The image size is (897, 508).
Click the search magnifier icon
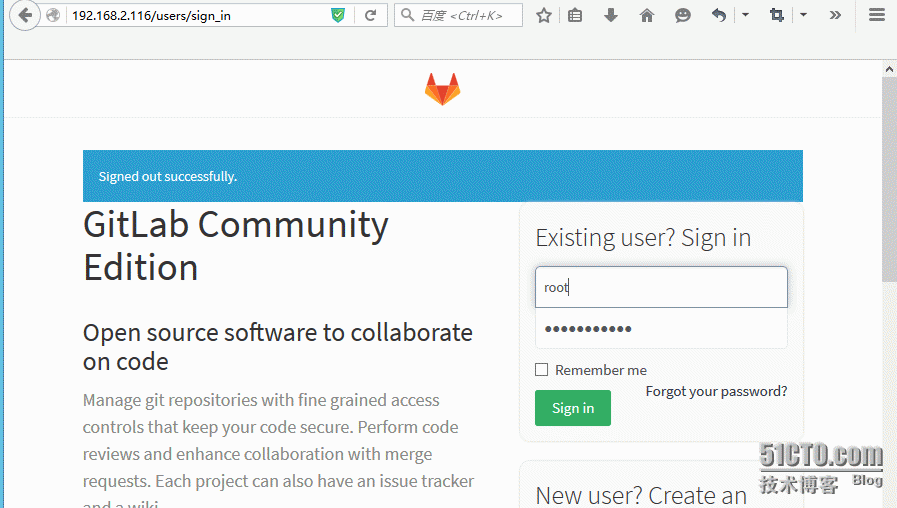407,15
